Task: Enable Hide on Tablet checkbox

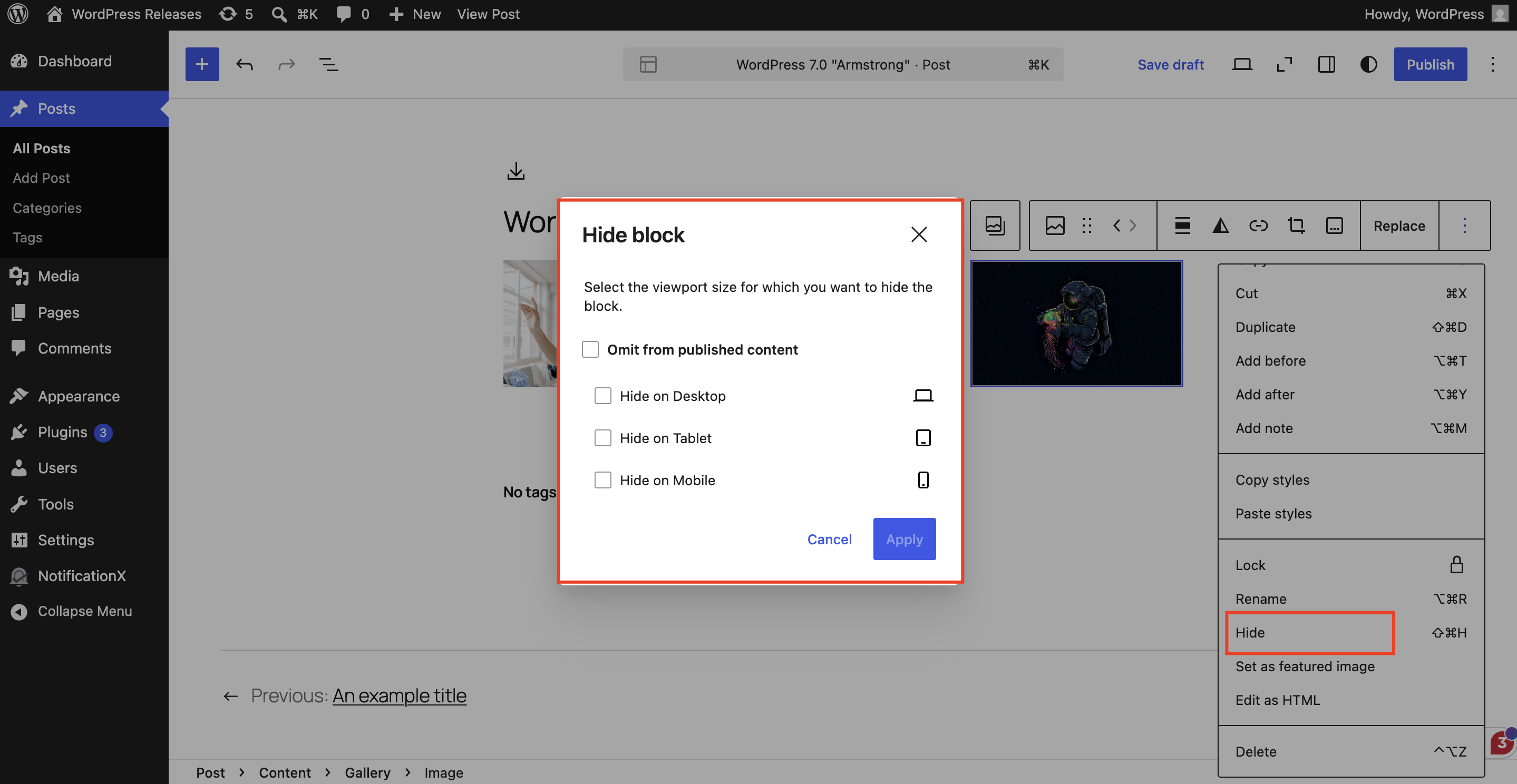Action: point(602,438)
